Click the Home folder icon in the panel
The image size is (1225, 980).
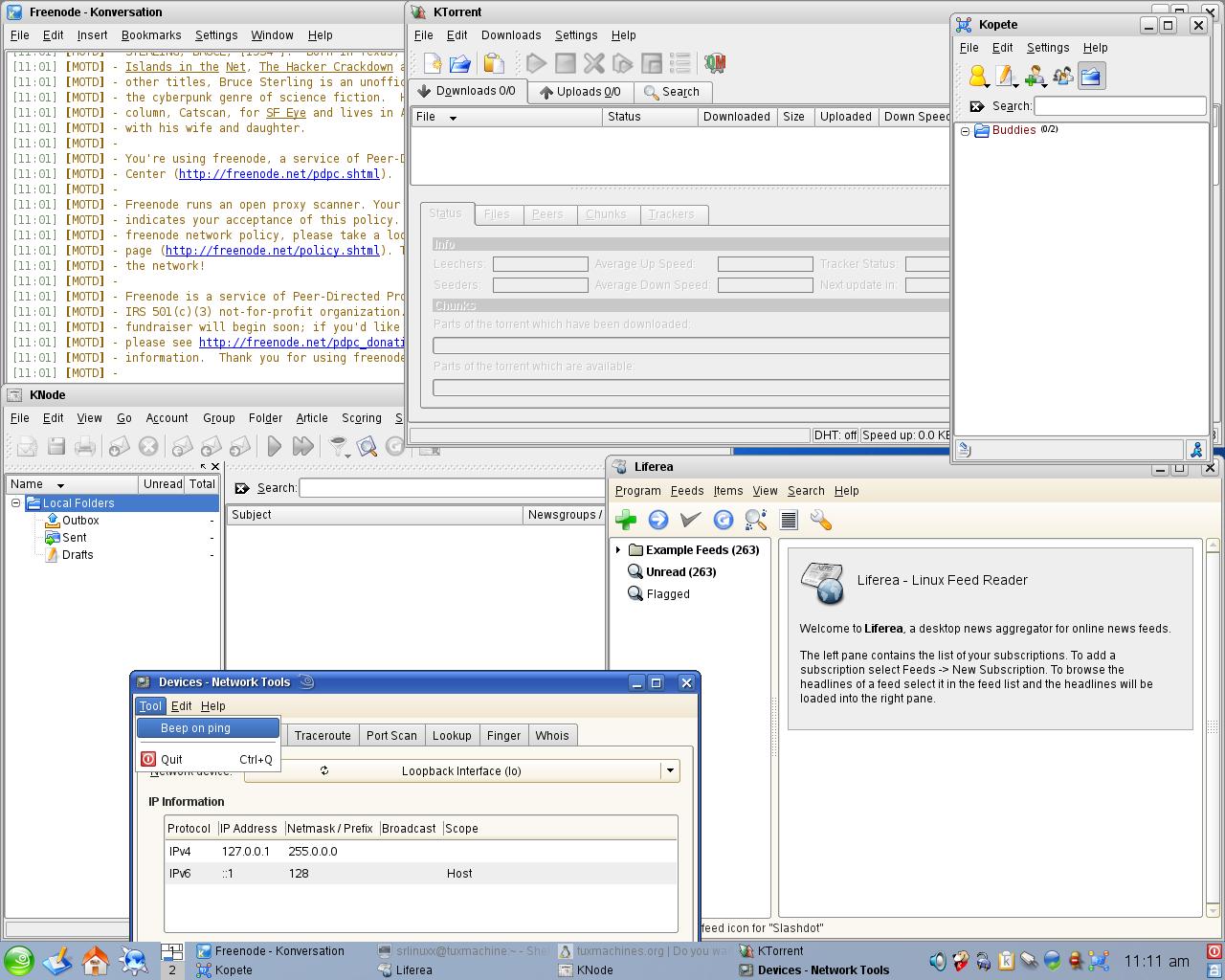[x=95, y=960]
